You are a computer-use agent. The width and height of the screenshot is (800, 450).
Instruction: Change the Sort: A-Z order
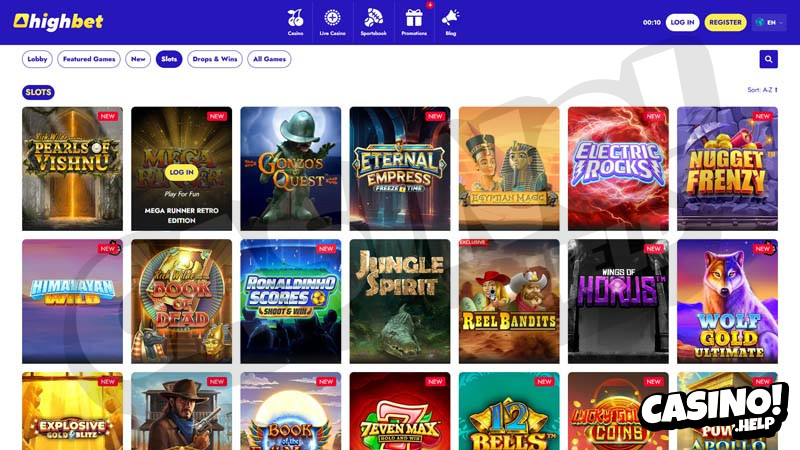coord(762,90)
